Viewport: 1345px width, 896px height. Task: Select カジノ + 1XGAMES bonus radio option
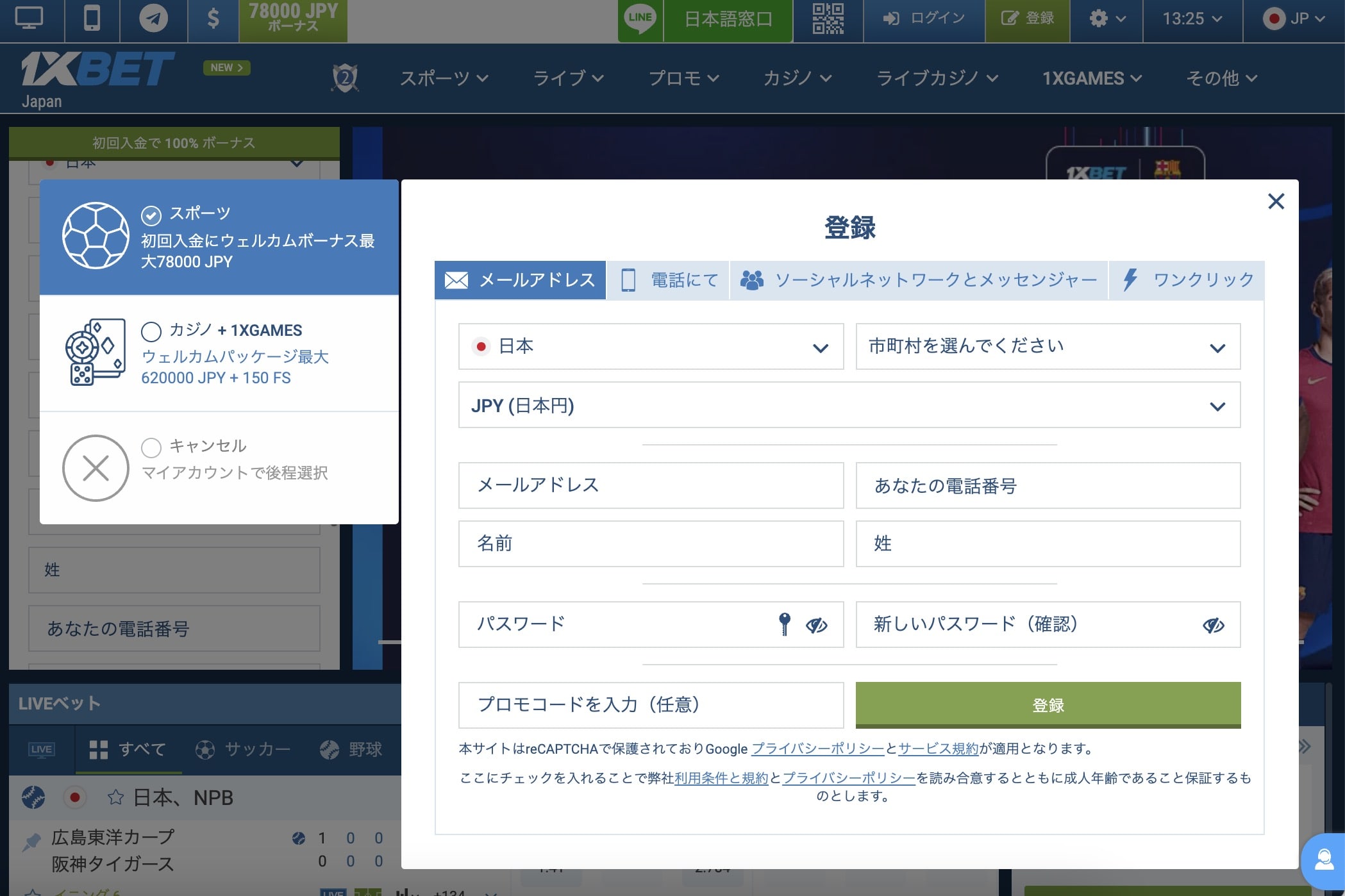click(x=151, y=331)
